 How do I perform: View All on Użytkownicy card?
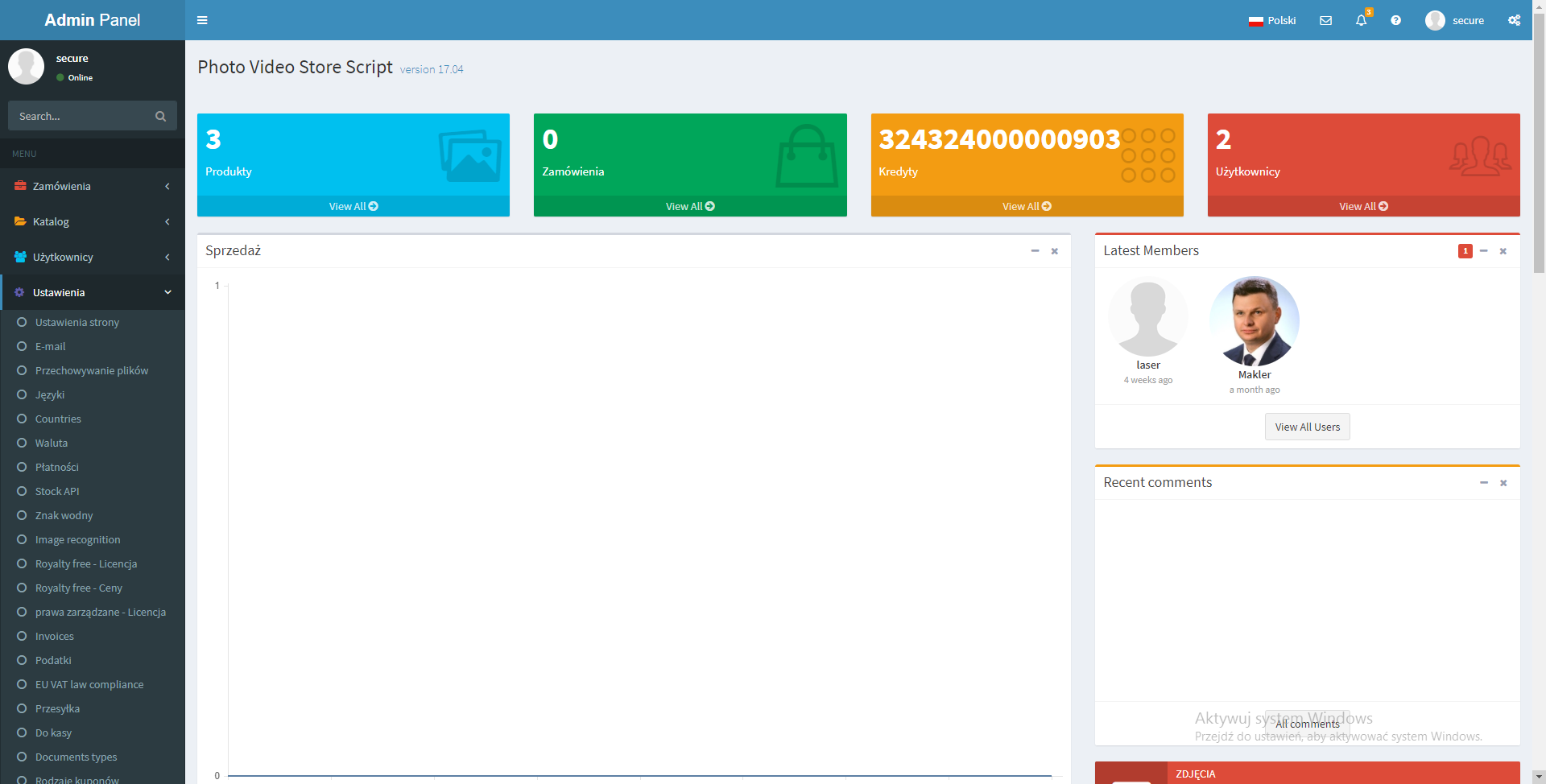[x=1363, y=206]
